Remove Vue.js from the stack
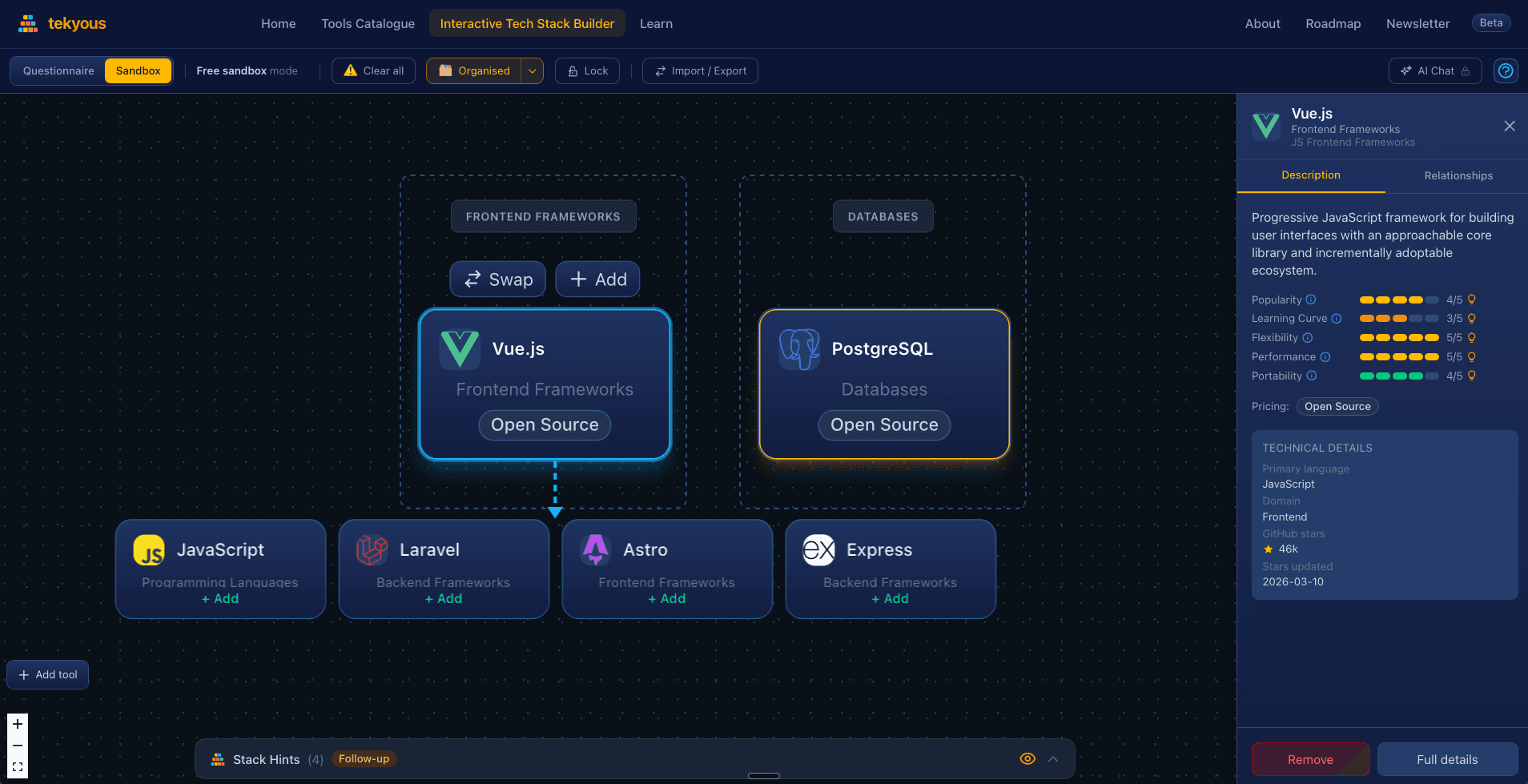 coord(1310,759)
